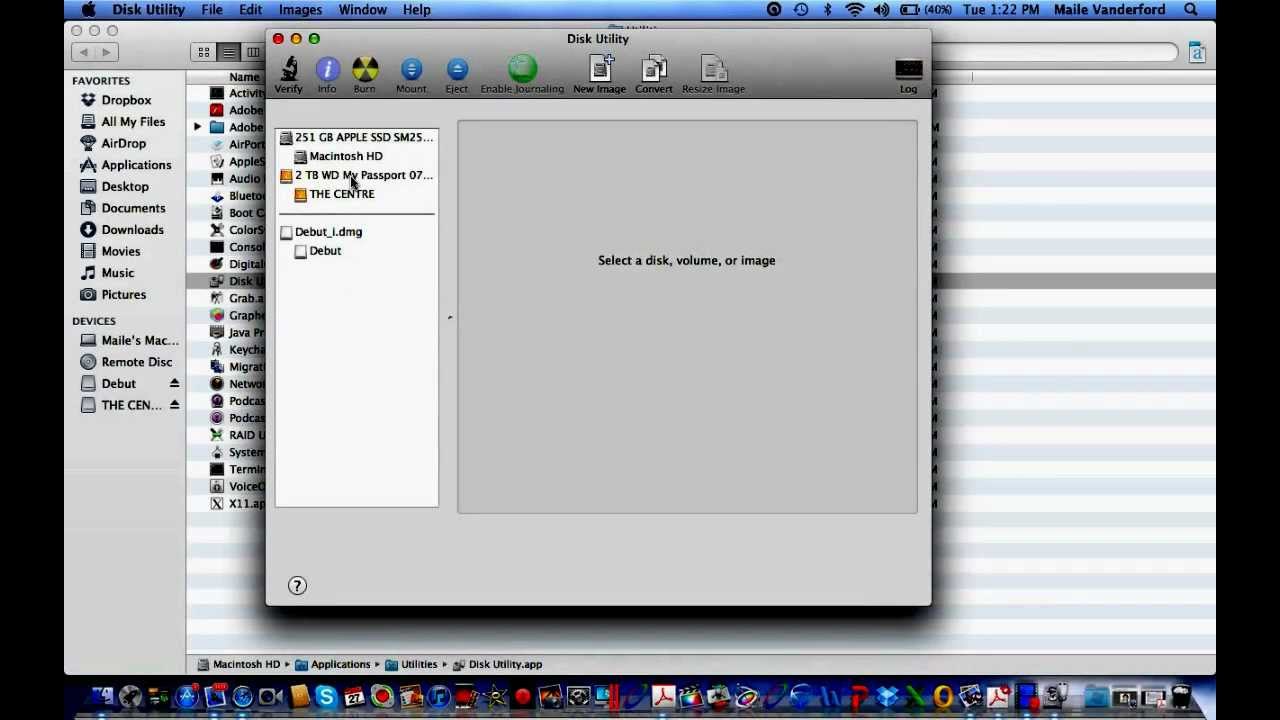Select THE CENTRE volume in Disk Utility
The image size is (1280, 720).
click(x=334, y=194)
